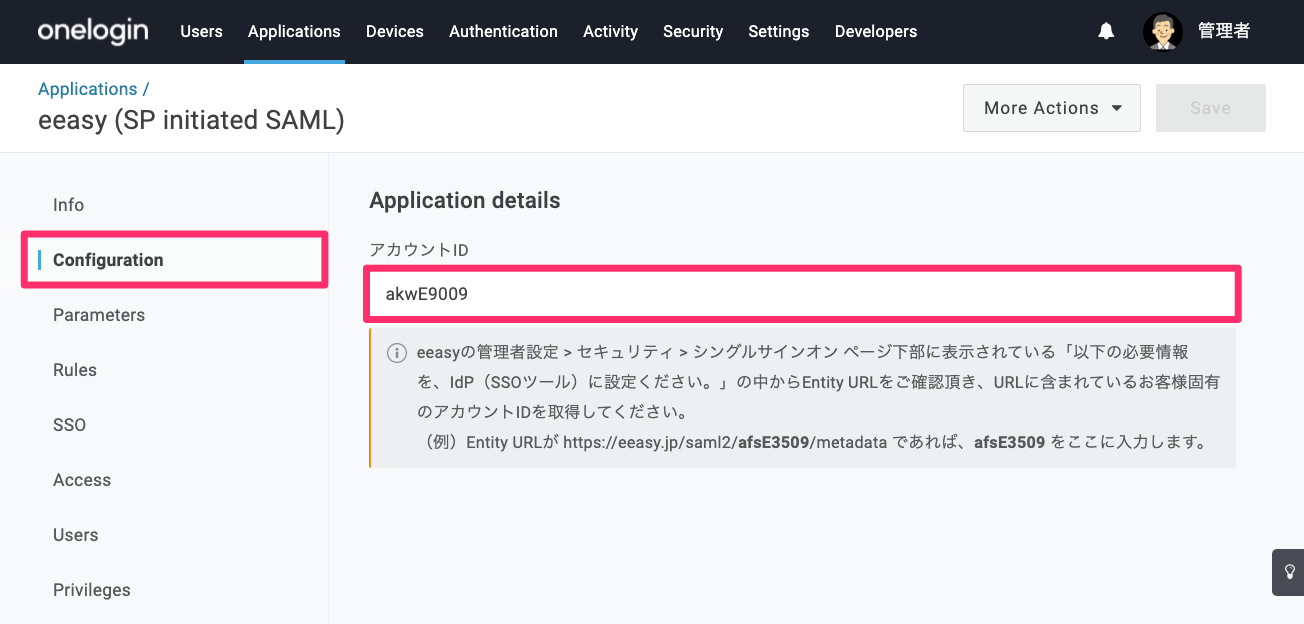Image resolution: width=1304 pixels, height=624 pixels.
Task: Click example URL https://eeasy.jp/saml2/afsE3509/metadata
Action: pyautogui.click(x=725, y=442)
